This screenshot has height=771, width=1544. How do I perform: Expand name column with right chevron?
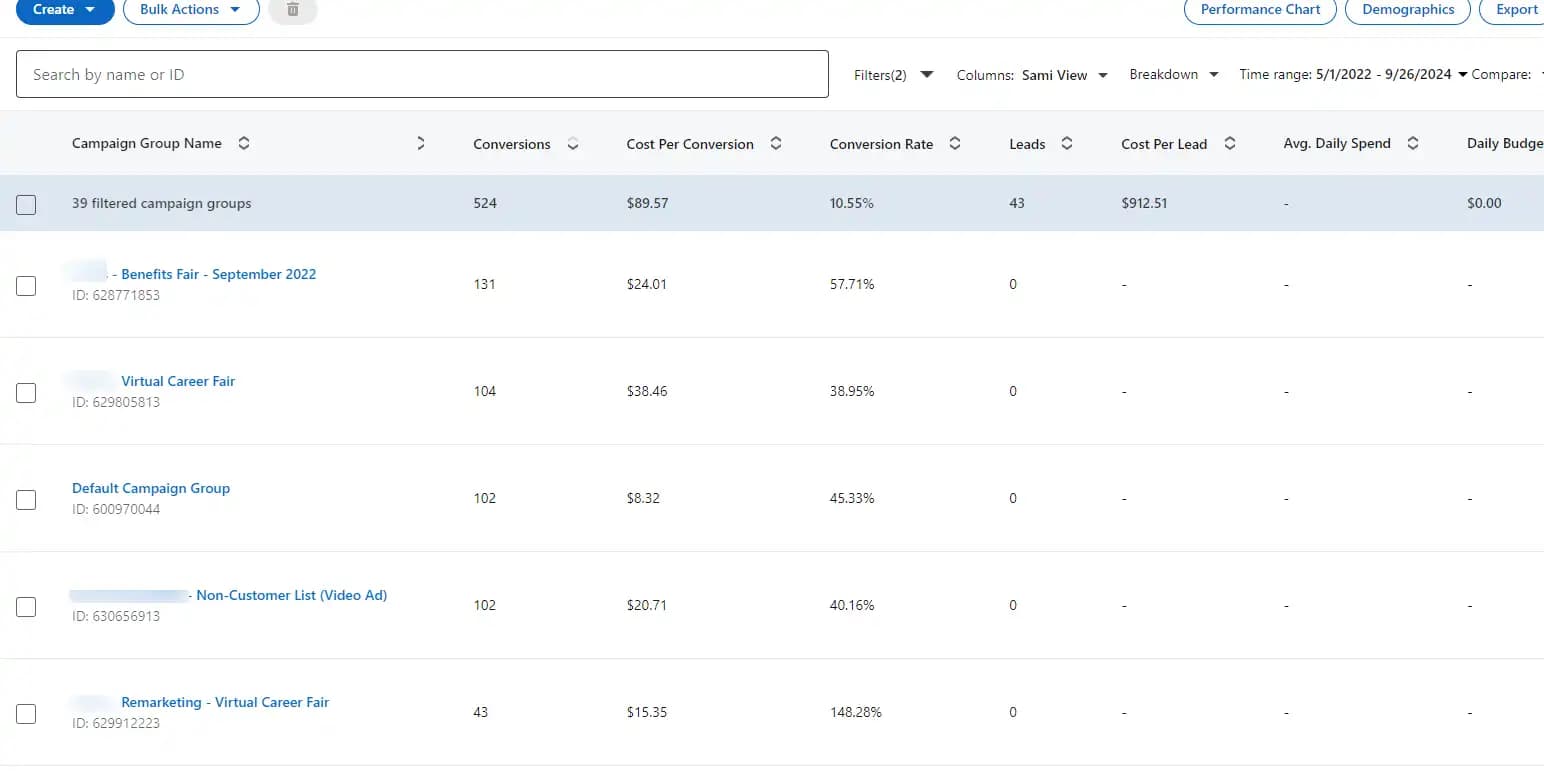(x=421, y=144)
